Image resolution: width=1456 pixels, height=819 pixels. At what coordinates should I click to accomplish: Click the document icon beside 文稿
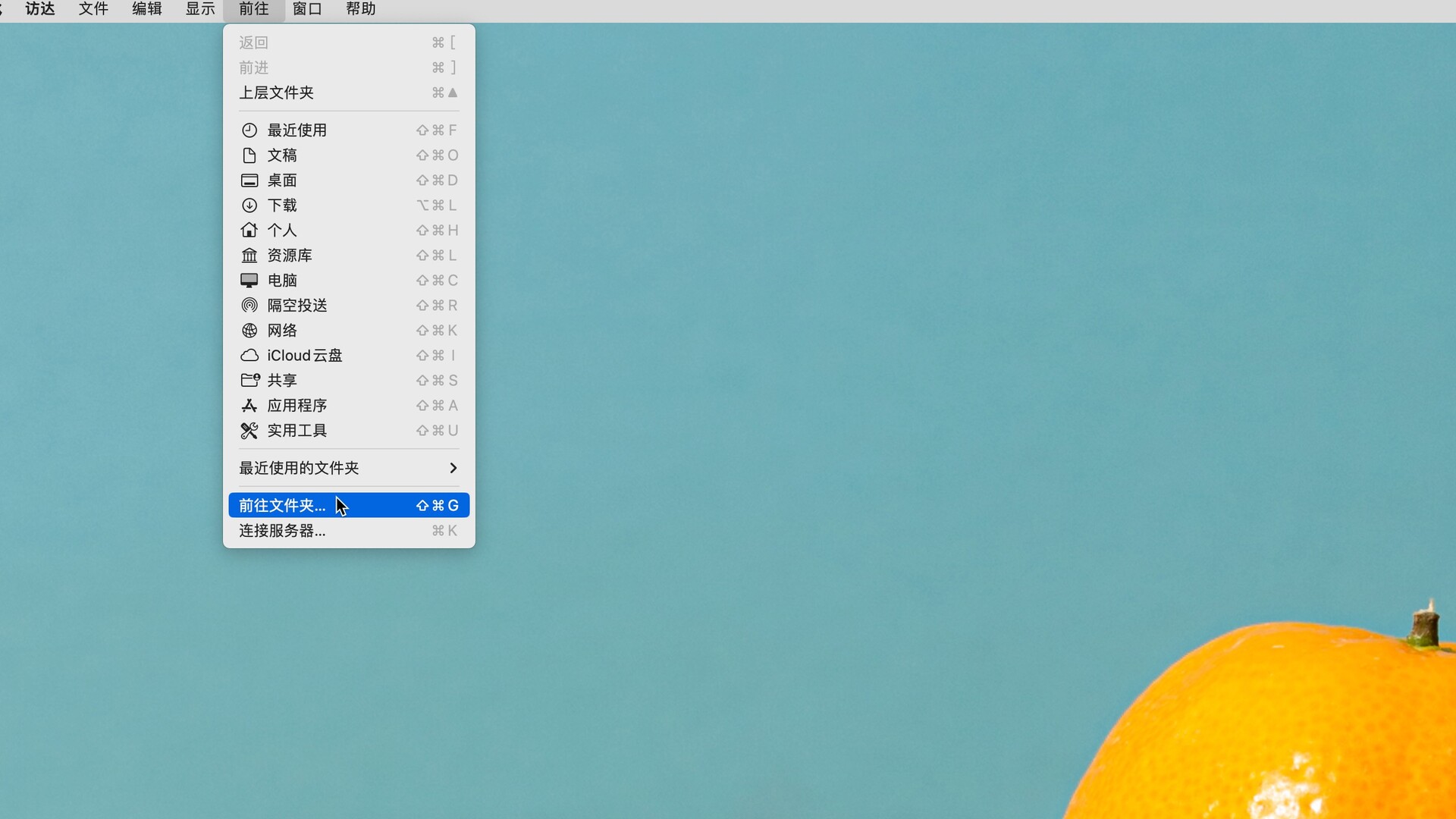point(249,155)
